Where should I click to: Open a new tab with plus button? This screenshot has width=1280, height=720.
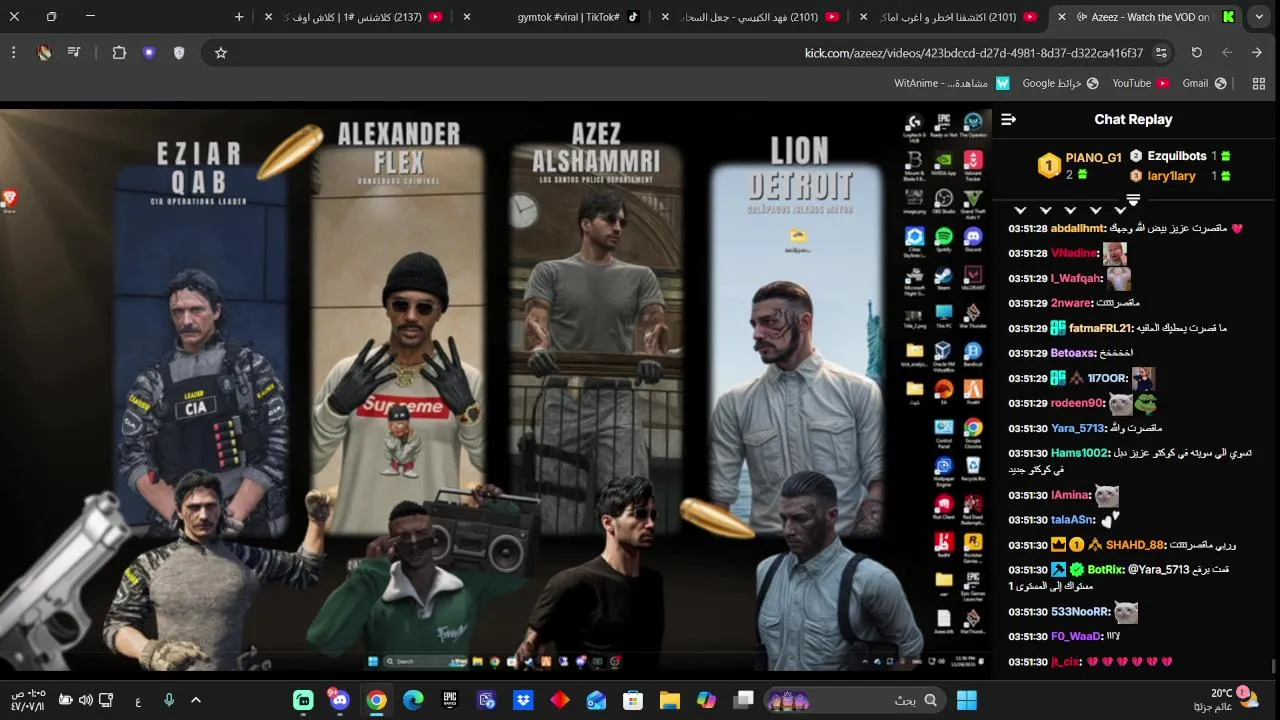click(x=239, y=17)
